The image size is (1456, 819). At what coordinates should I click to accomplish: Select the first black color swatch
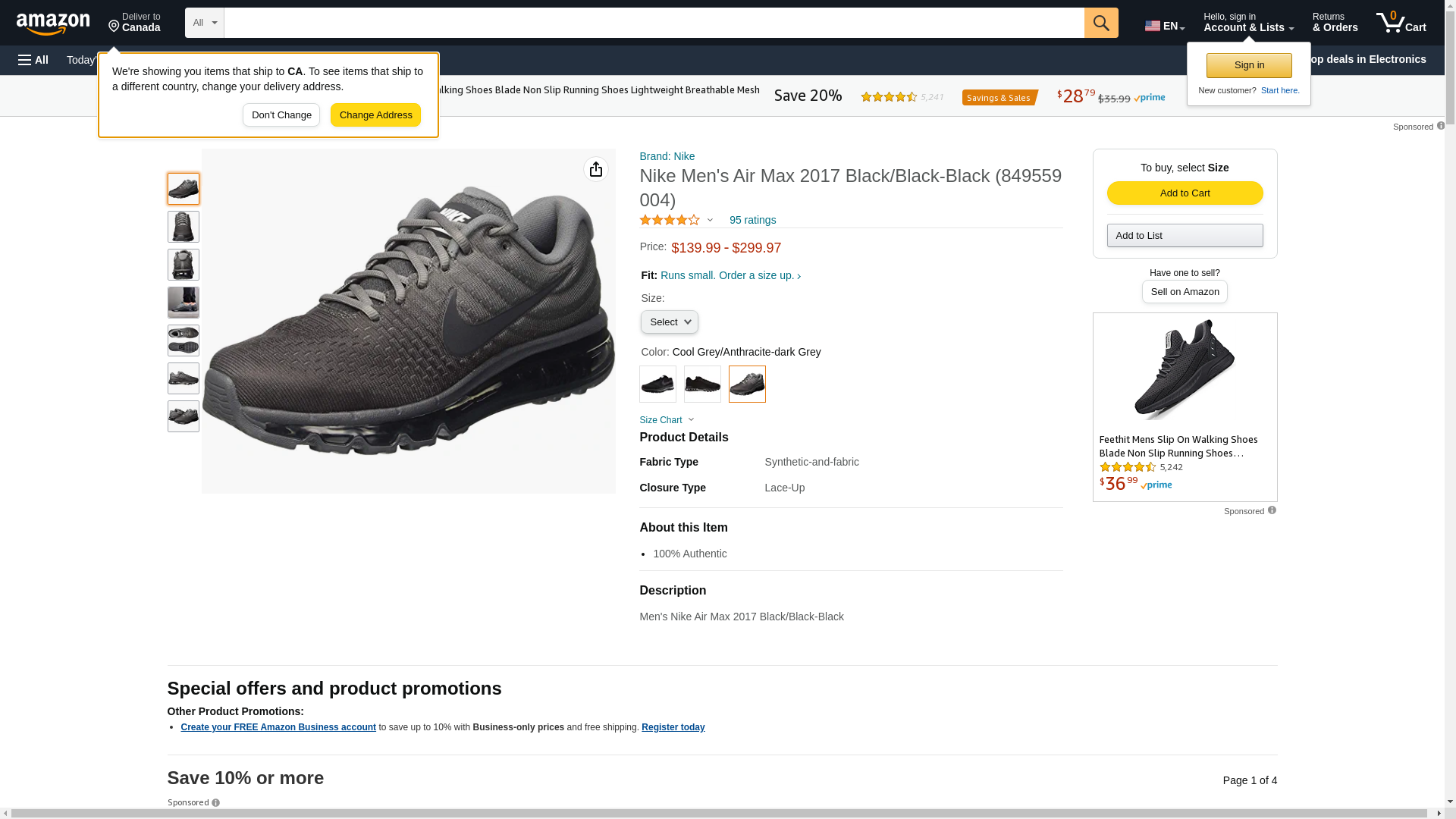(x=657, y=384)
